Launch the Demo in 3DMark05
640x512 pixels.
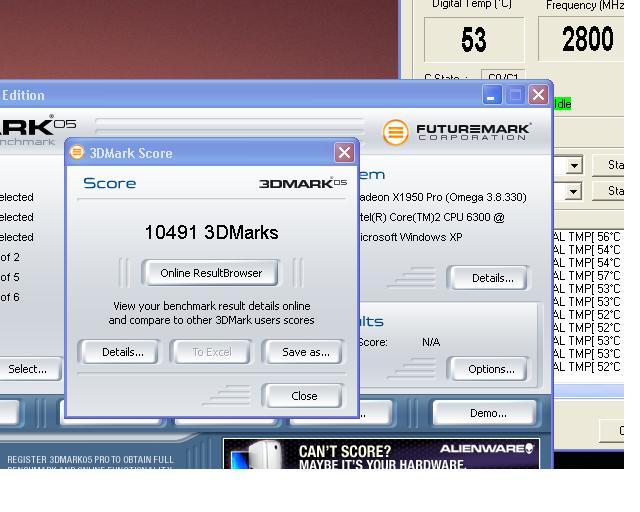(x=485, y=413)
